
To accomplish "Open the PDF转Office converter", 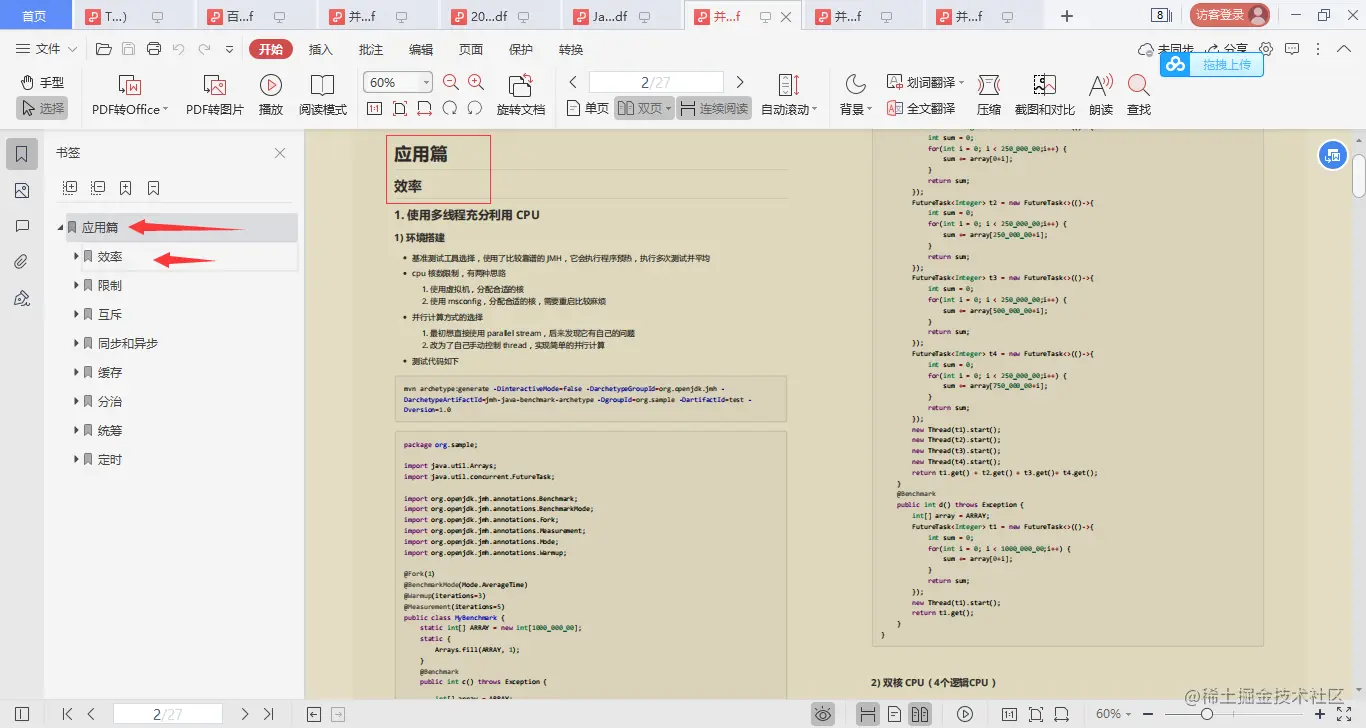I will pos(130,96).
